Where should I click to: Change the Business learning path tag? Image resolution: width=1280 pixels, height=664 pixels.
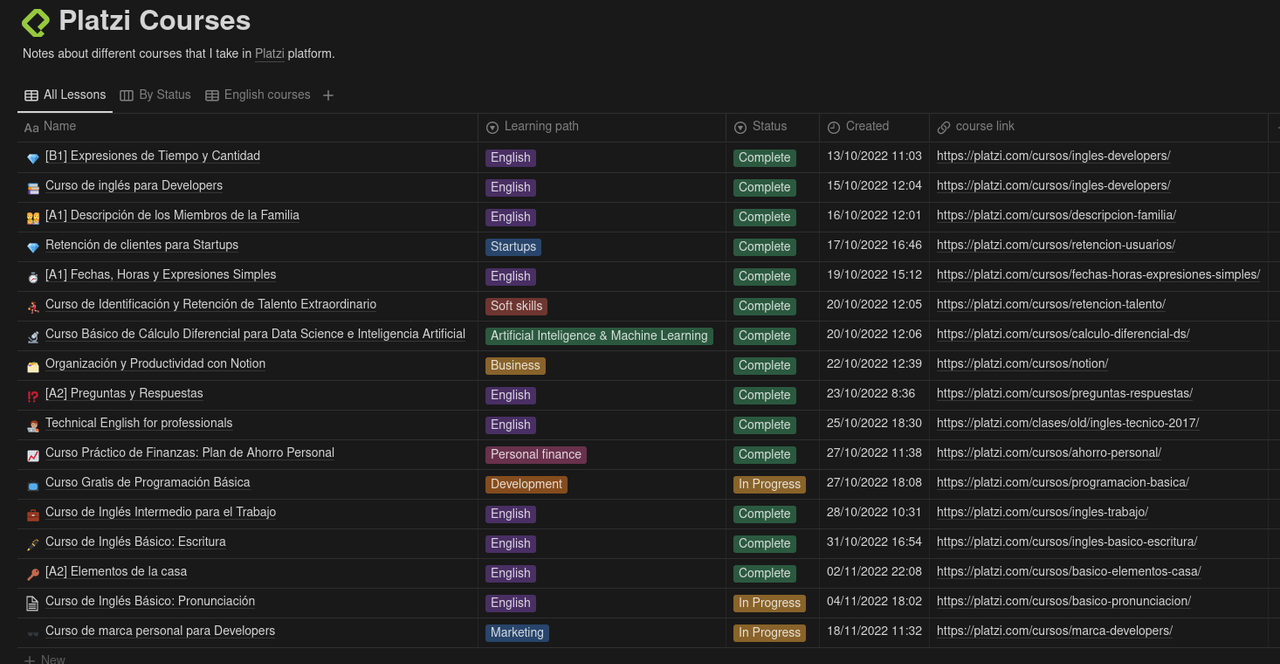515,366
